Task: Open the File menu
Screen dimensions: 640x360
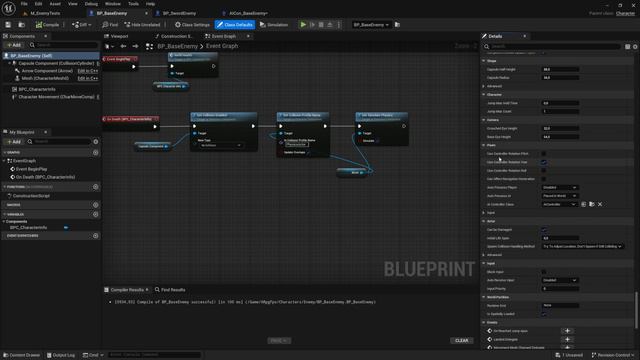Action: [x=24, y=4]
